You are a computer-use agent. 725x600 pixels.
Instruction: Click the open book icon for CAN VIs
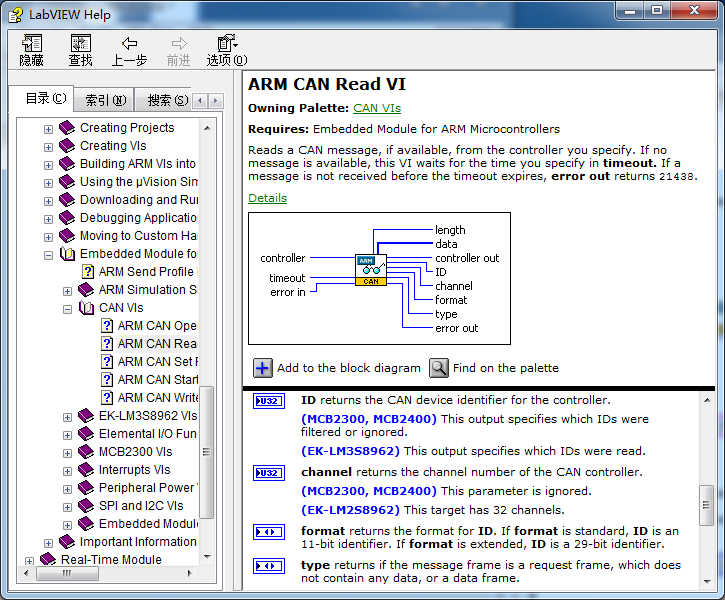[86, 308]
